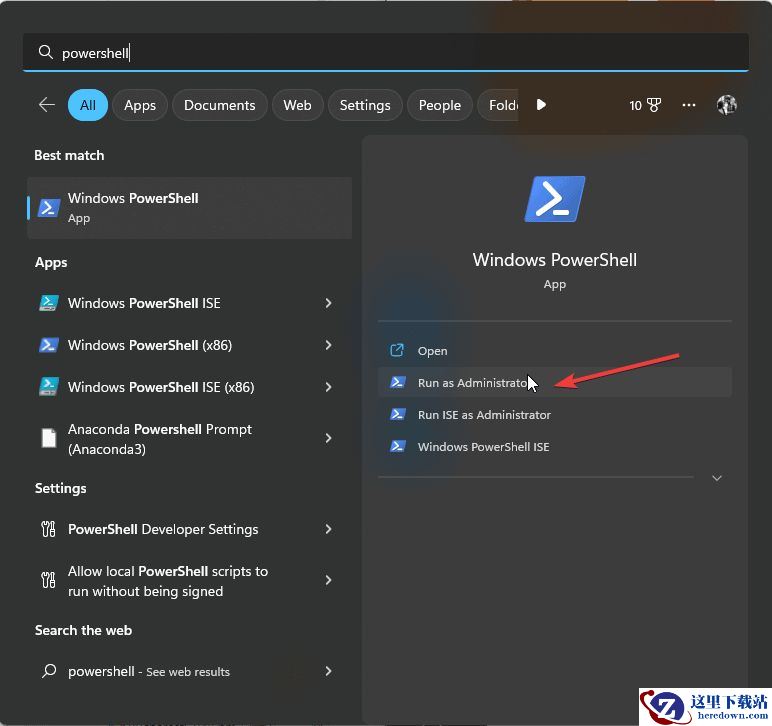Click the Anaconda Powershell Prompt file icon

pos(48,438)
